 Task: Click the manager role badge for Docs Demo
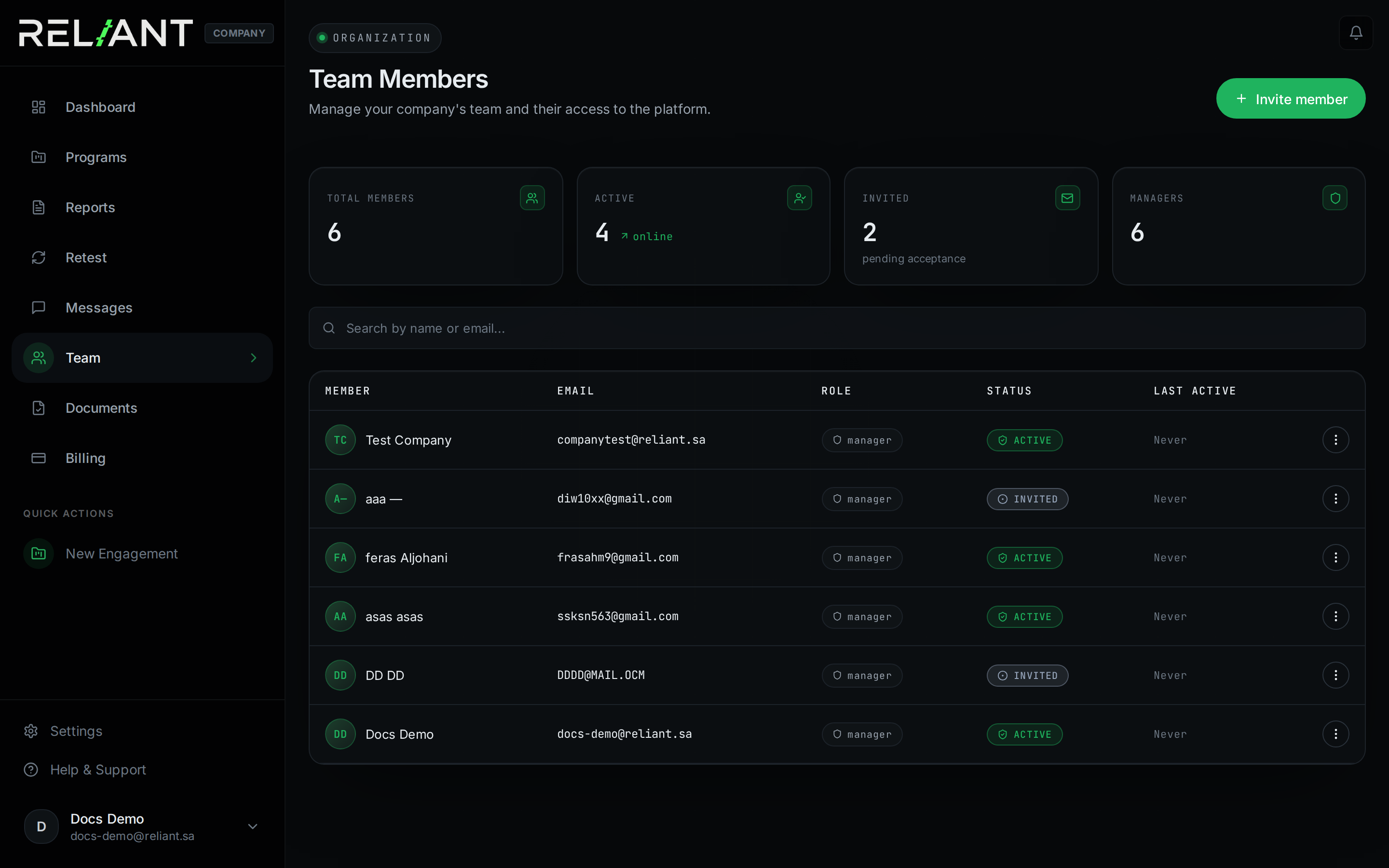[862, 734]
